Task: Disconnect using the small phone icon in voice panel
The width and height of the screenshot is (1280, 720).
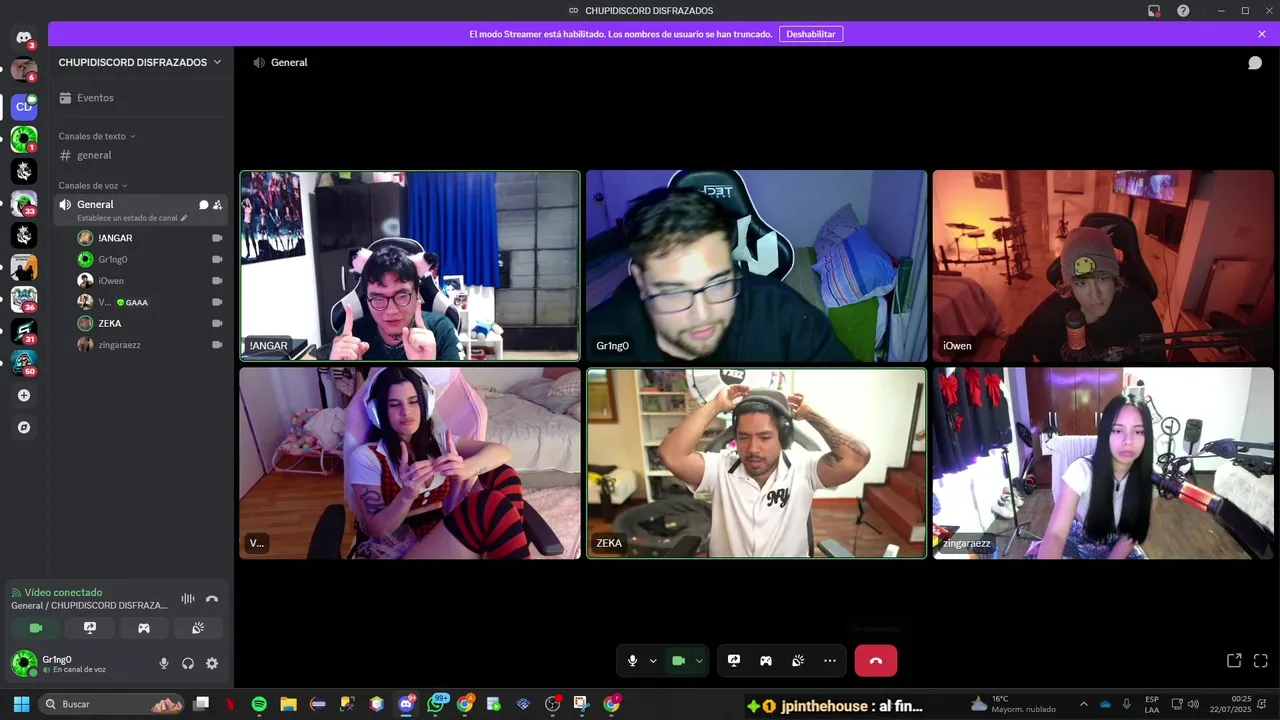Action: tap(212, 599)
